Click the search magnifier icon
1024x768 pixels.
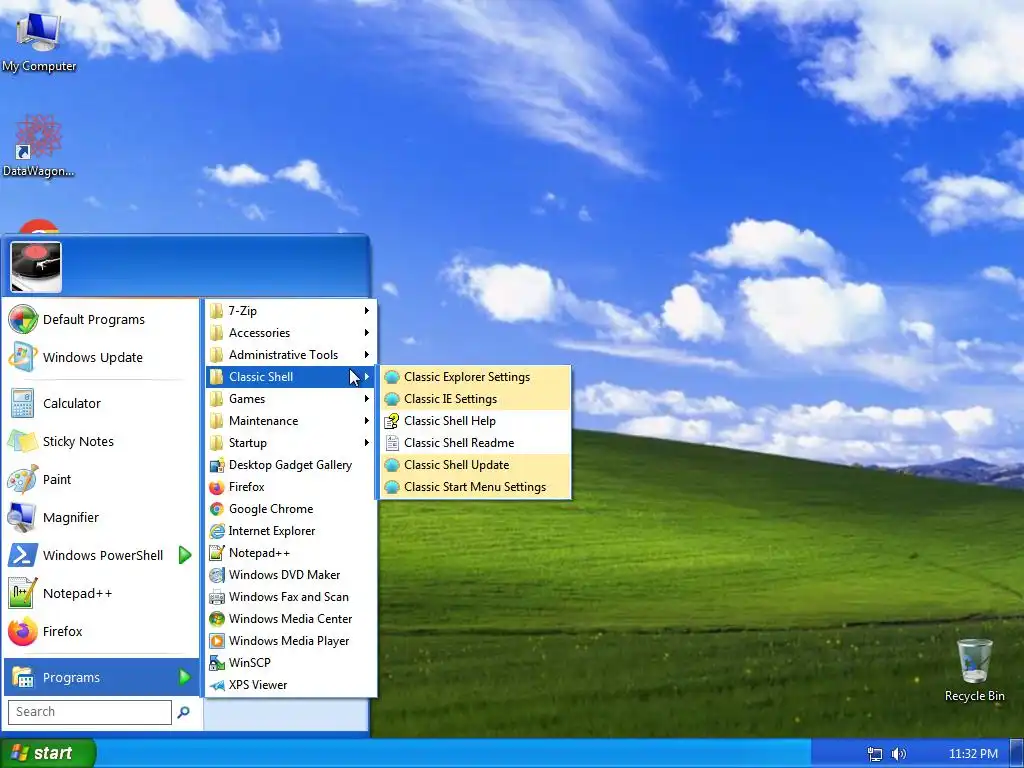click(184, 712)
